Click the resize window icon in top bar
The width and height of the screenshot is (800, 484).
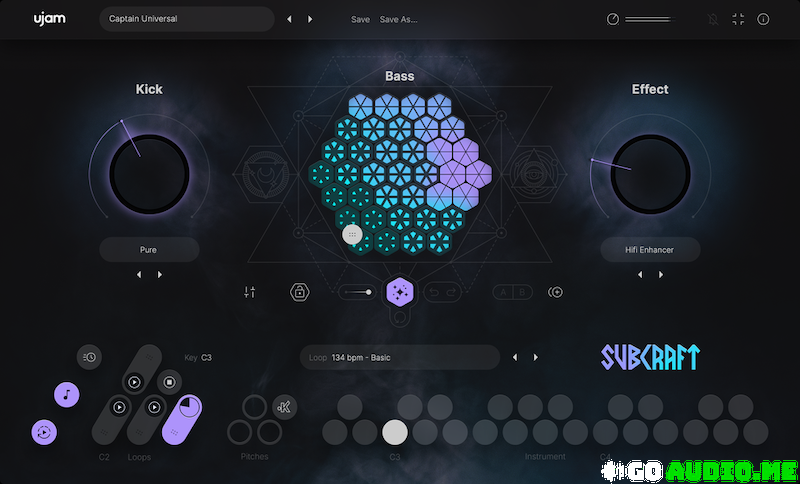(738, 19)
